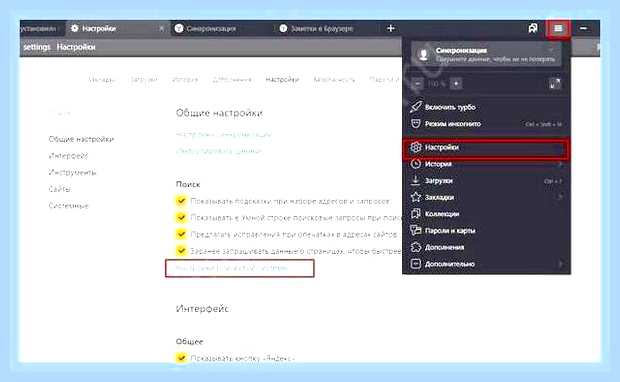Select Режим инкогнито in the menu
Image resolution: width=620 pixels, height=382 pixels.
pos(486,124)
